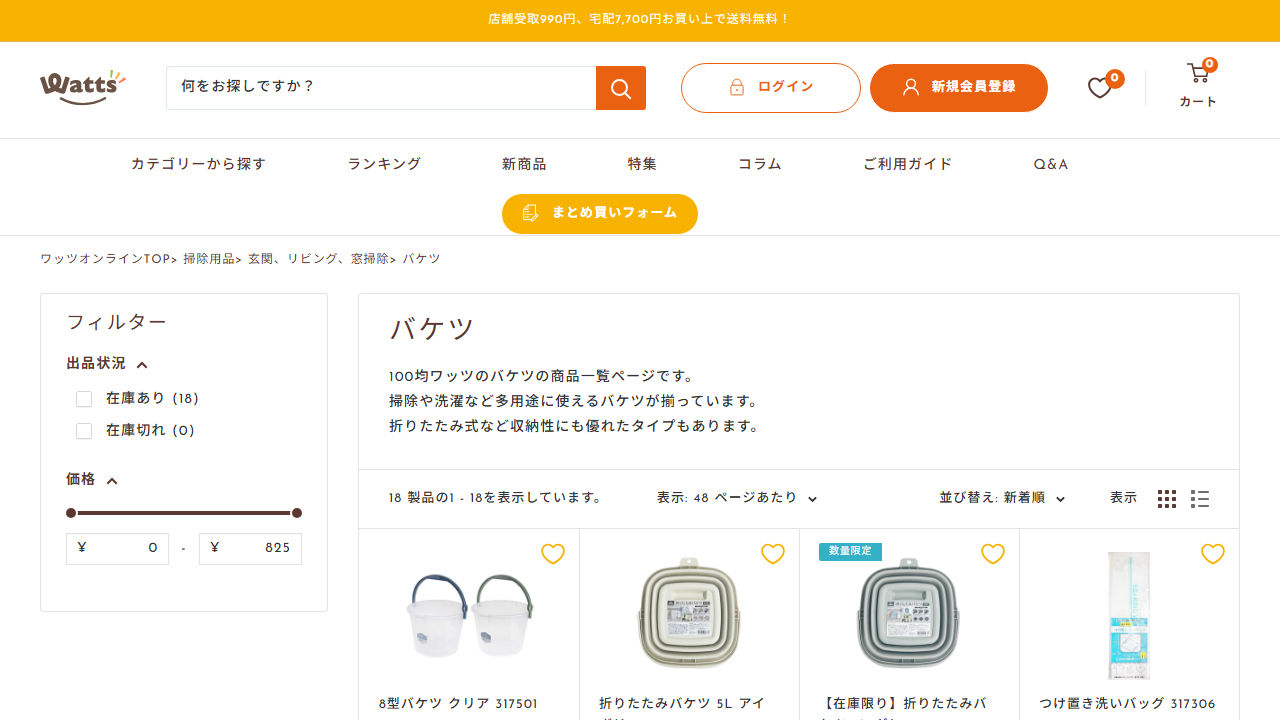Click the top shipping announcement banner

point(640,20)
